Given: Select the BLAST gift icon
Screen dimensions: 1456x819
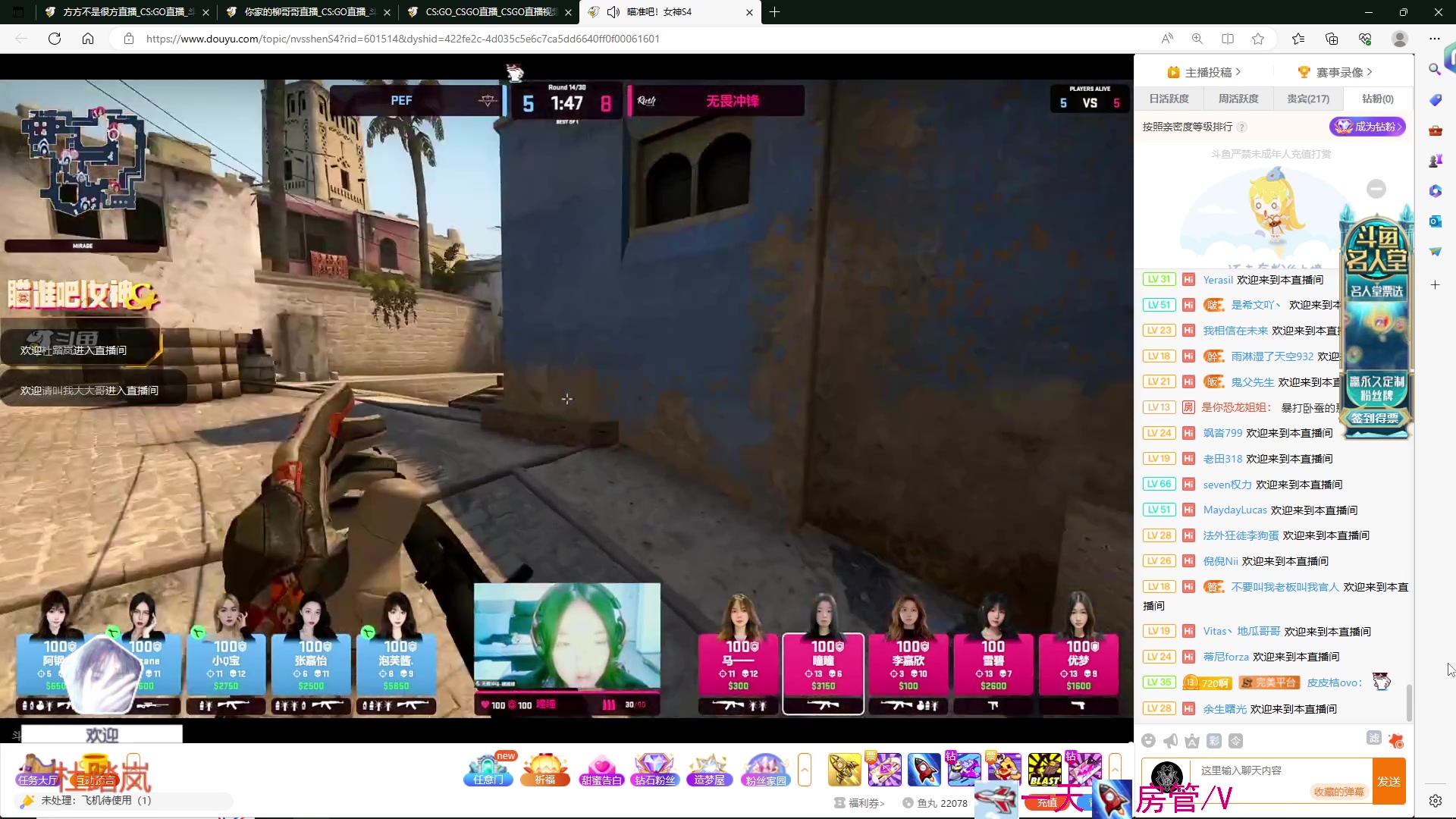Looking at the screenshot, I should pos(1044,769).
